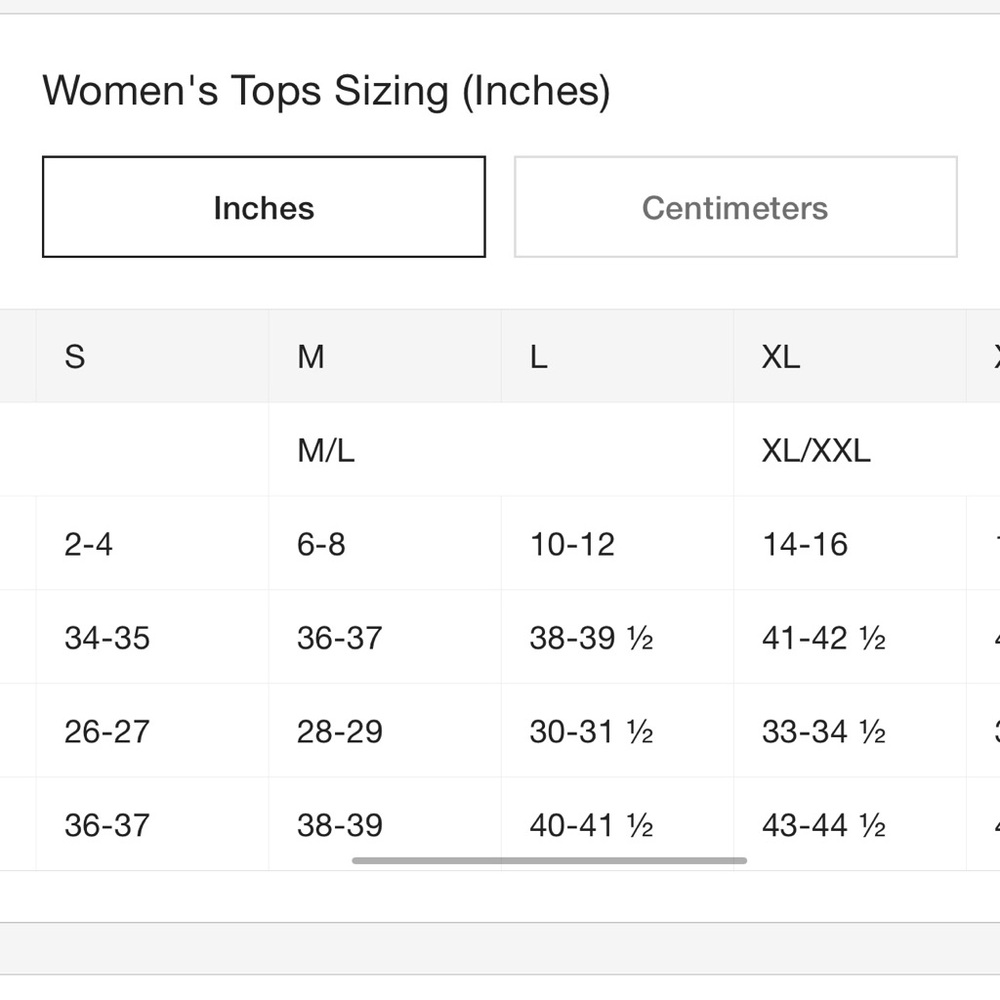The height and width of the screenshot is (1000, 1000).
Task: Click the Women's Tops Sizing heading
Action: tap(326, 91)
